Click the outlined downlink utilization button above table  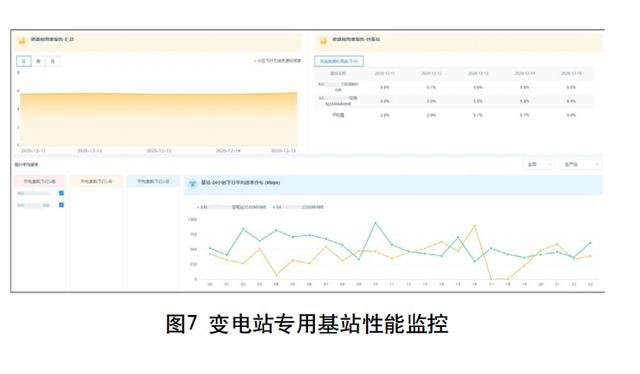tap(339, 61)
